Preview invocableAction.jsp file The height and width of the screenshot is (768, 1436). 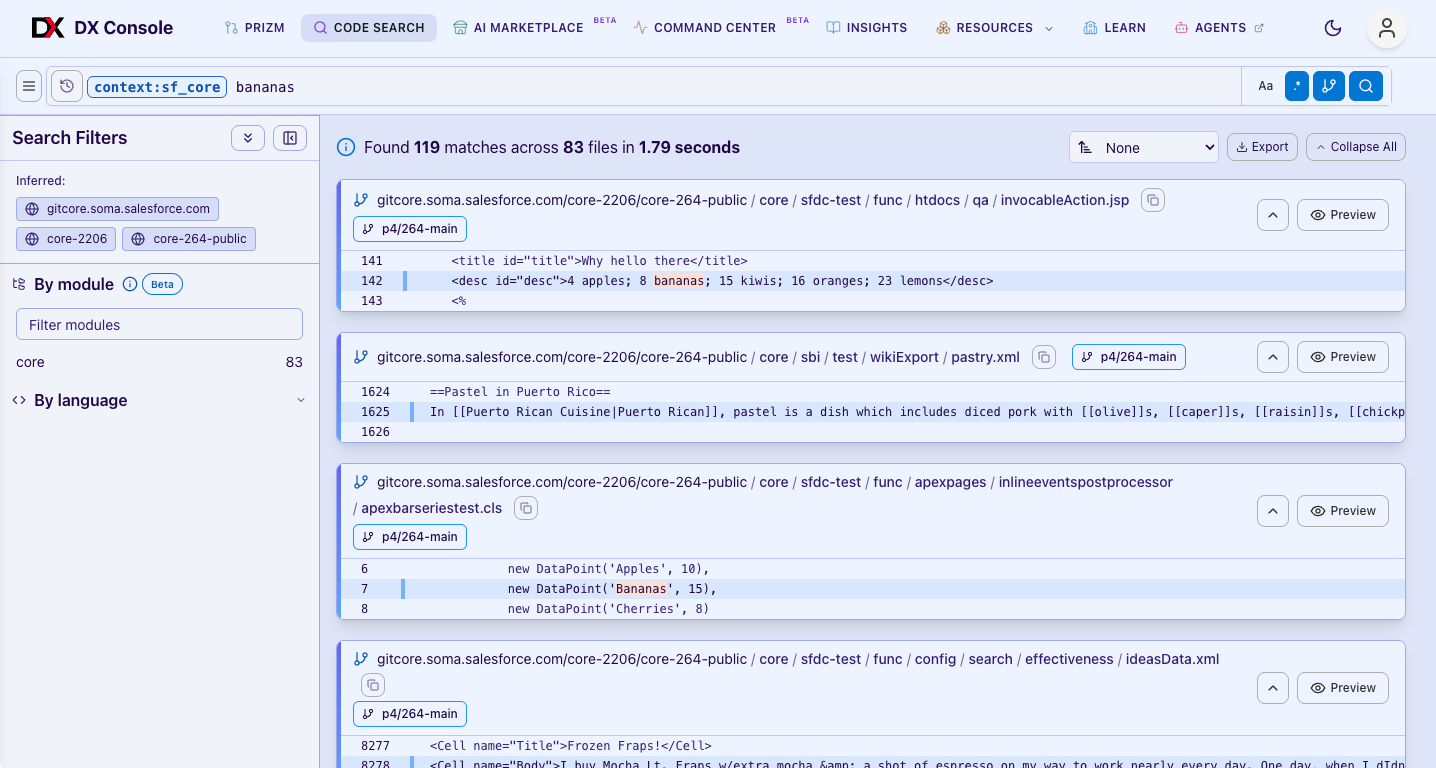pyautogui.click(x=1343, y=215)
